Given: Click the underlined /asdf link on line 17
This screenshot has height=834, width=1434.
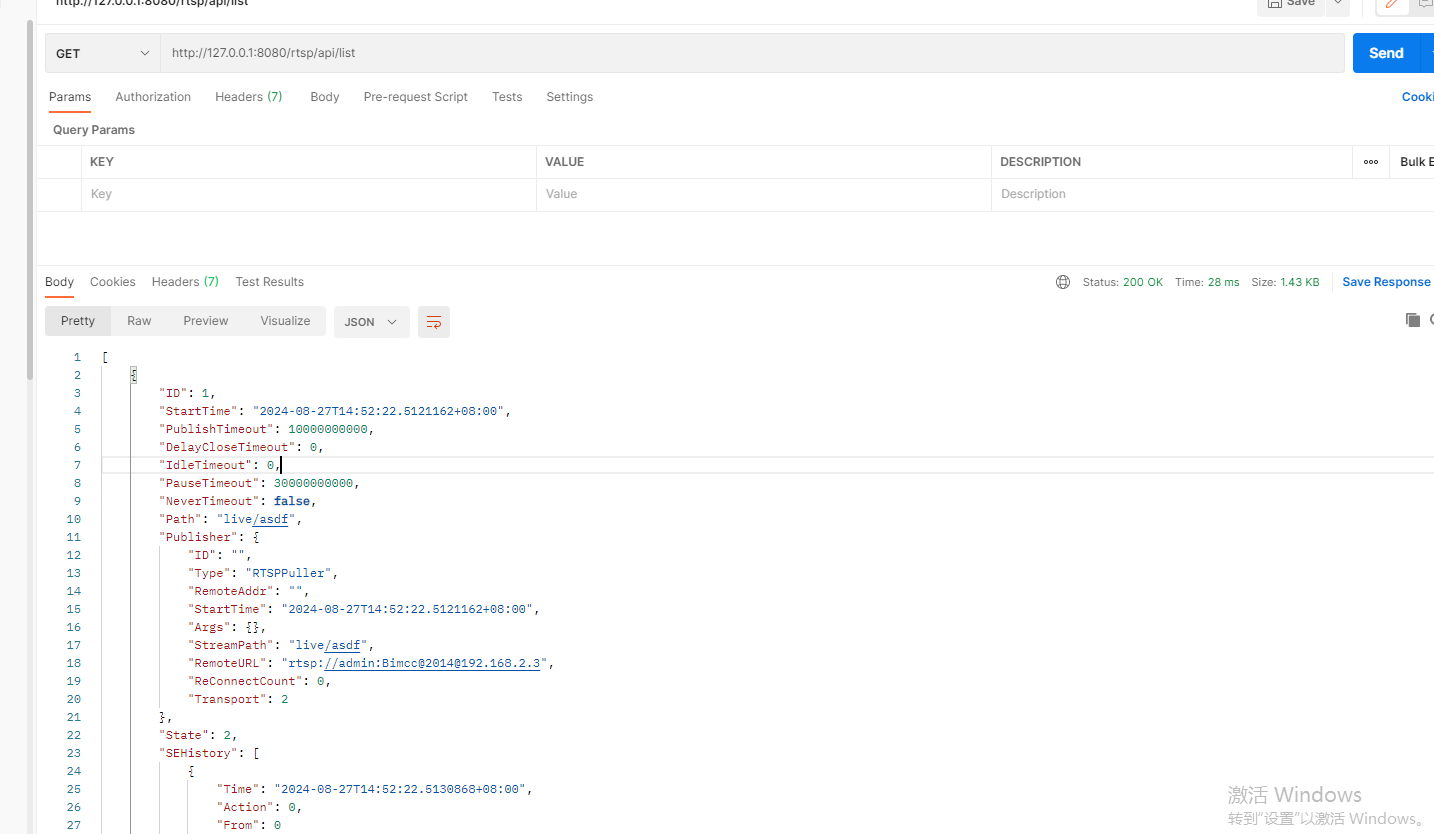Looking at the screenshot, I should [x=343, y=645].
